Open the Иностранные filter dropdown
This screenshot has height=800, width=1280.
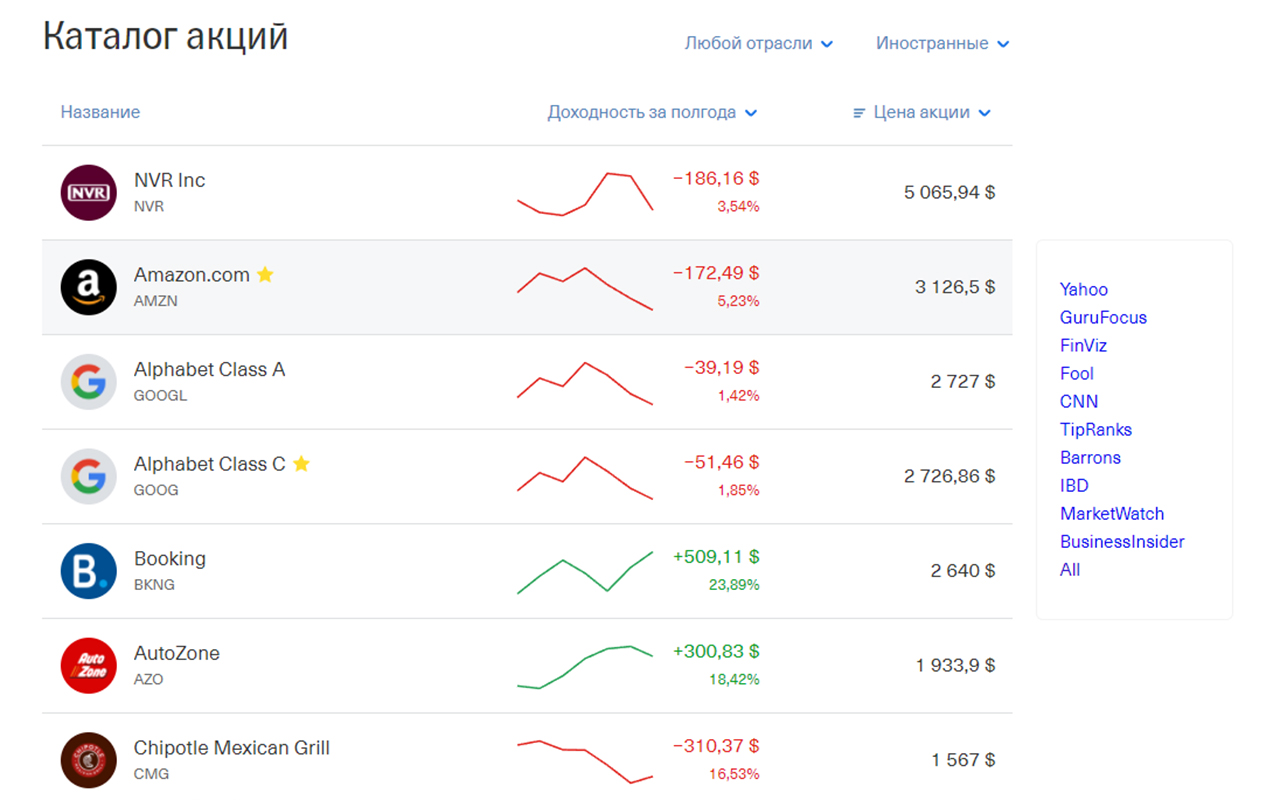coord(943,43)
